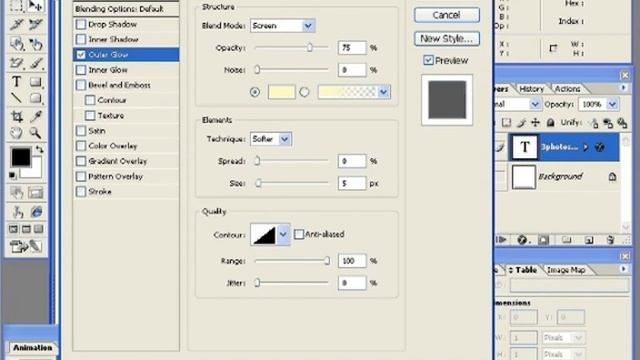
Task: Select the Pattern Overlay style row
Action: coord(126,177)
